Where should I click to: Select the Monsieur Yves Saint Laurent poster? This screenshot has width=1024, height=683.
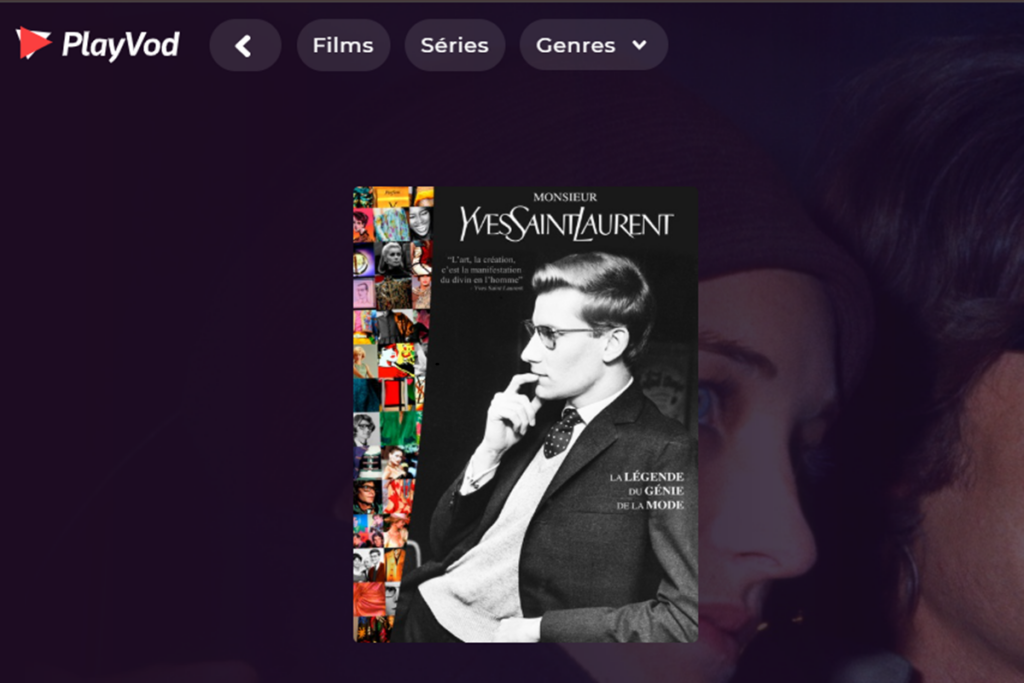coord(526,415)
